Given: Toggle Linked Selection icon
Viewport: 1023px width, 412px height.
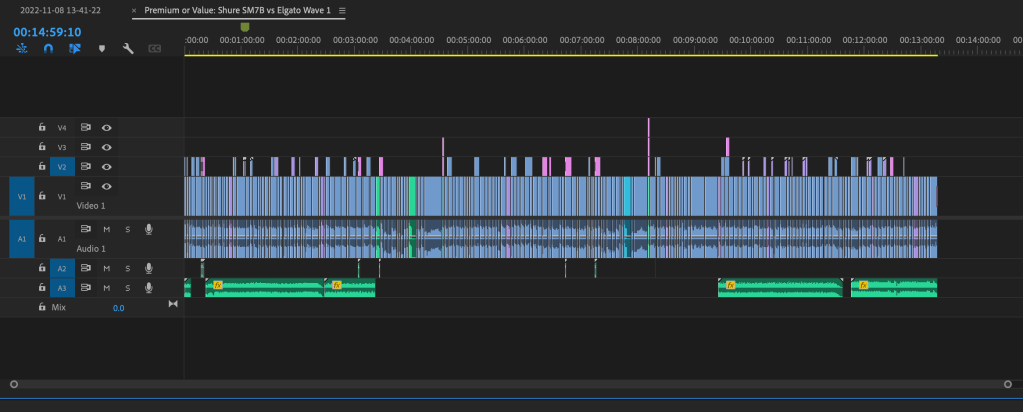Looking at the screenshot, I should coord(74,48).
